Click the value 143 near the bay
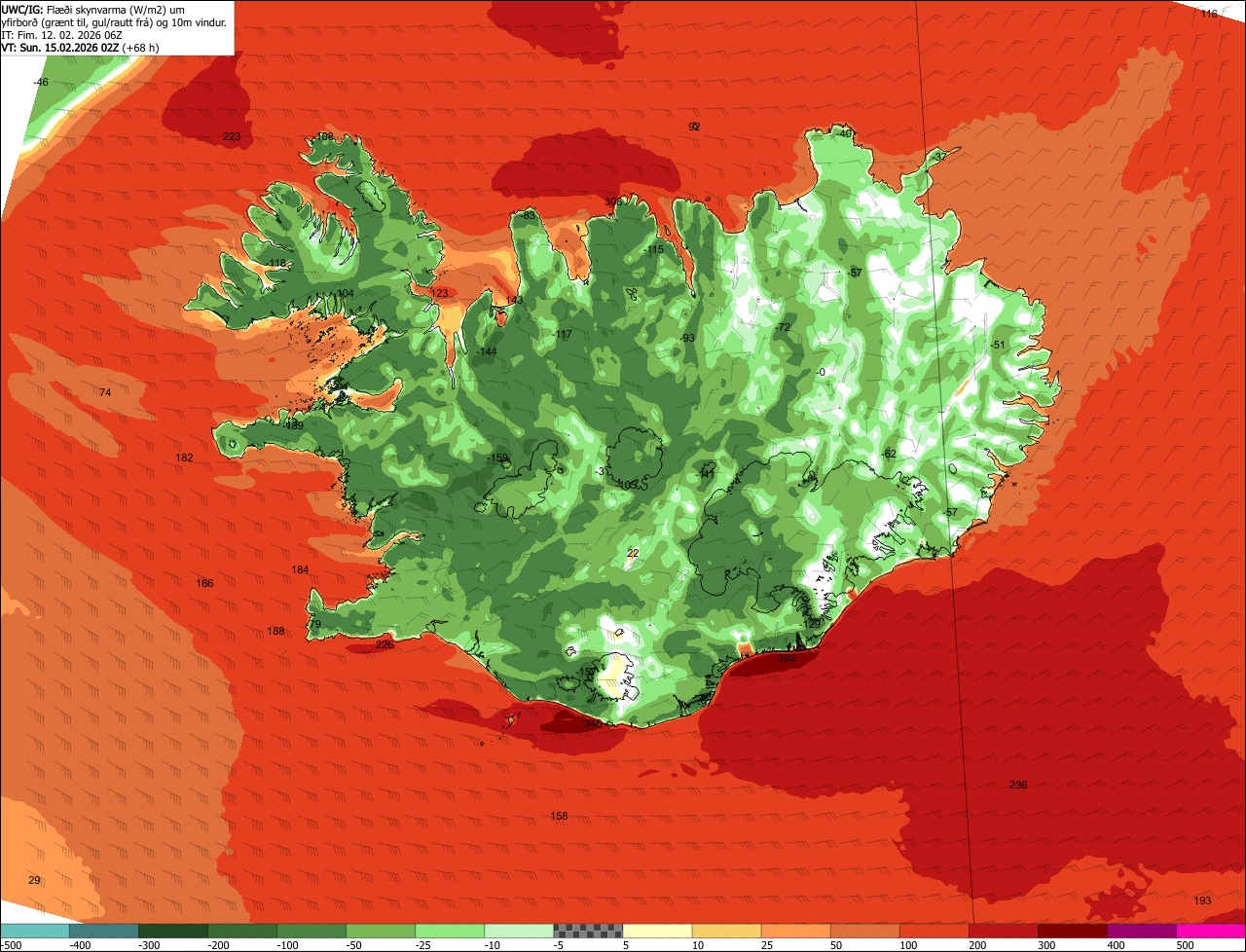 pos(514,300)
